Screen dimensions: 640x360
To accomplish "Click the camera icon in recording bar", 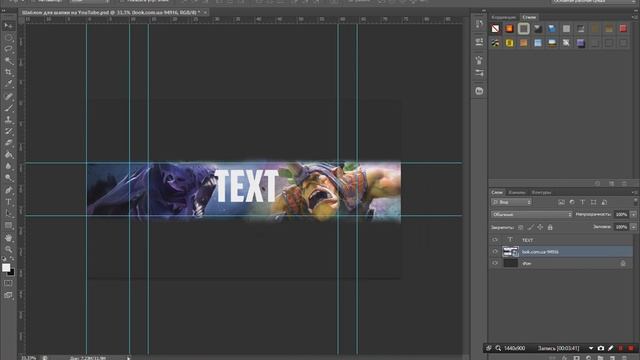I will tap(601, 348).
